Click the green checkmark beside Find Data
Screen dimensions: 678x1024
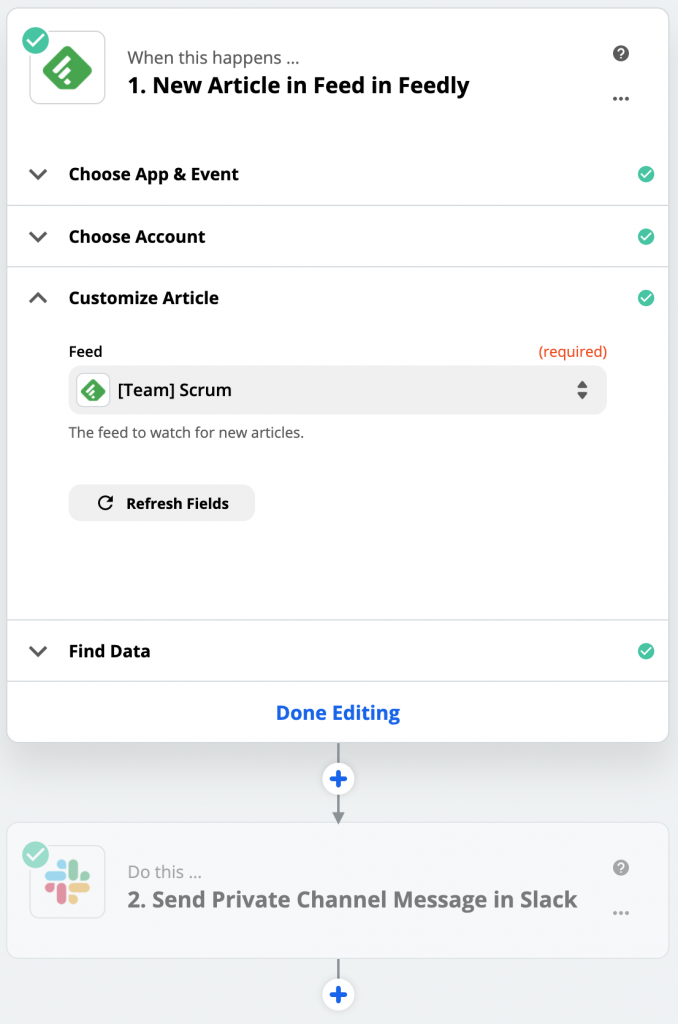[x=646, y=651]
